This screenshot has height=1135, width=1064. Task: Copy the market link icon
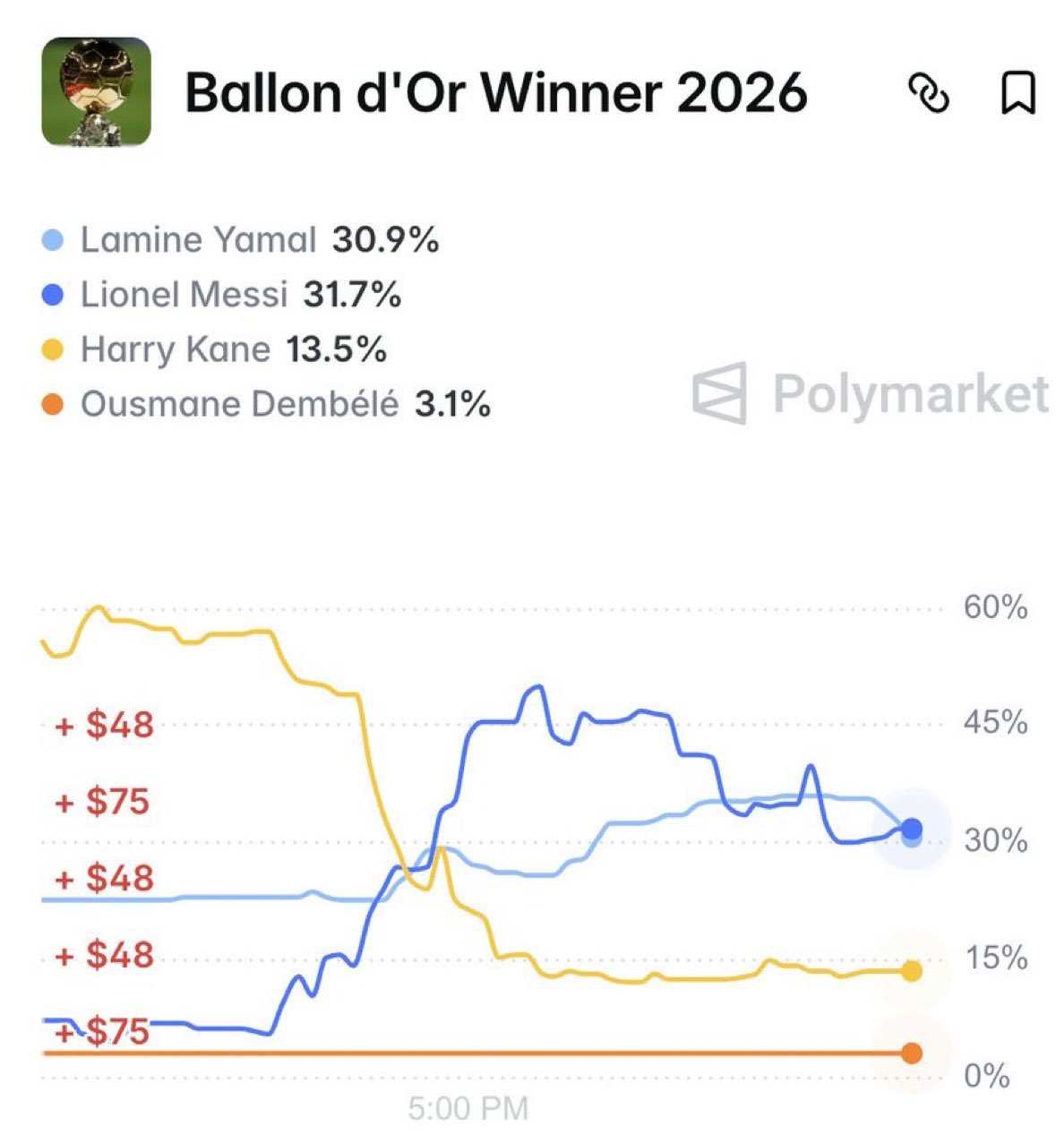click(x=929, y=93)
